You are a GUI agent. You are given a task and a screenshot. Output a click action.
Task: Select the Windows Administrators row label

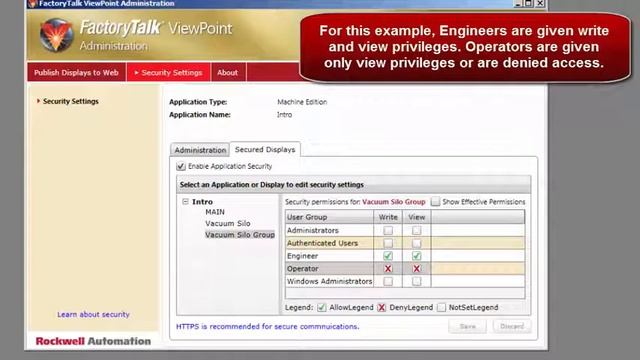[x=329, y=281]
